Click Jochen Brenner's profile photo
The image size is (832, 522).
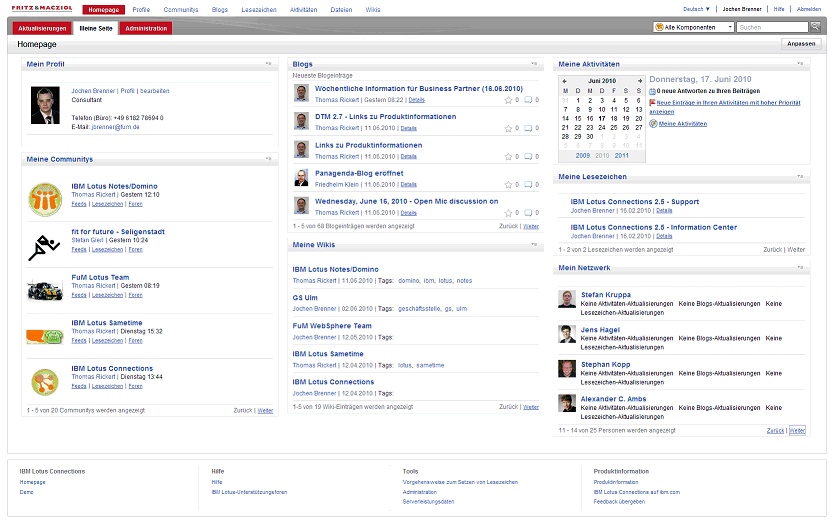click(x=45, y=106)
